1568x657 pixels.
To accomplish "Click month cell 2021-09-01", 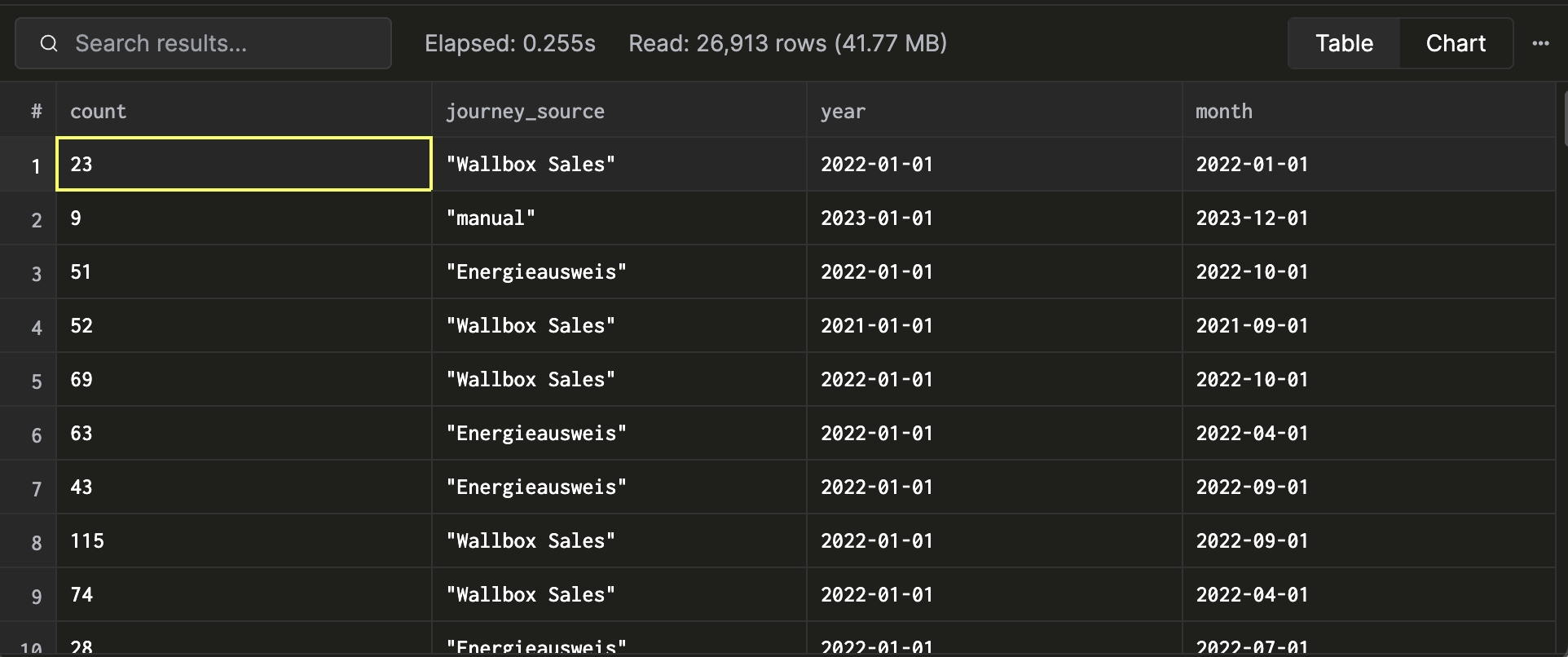I will pos(1369,325).
